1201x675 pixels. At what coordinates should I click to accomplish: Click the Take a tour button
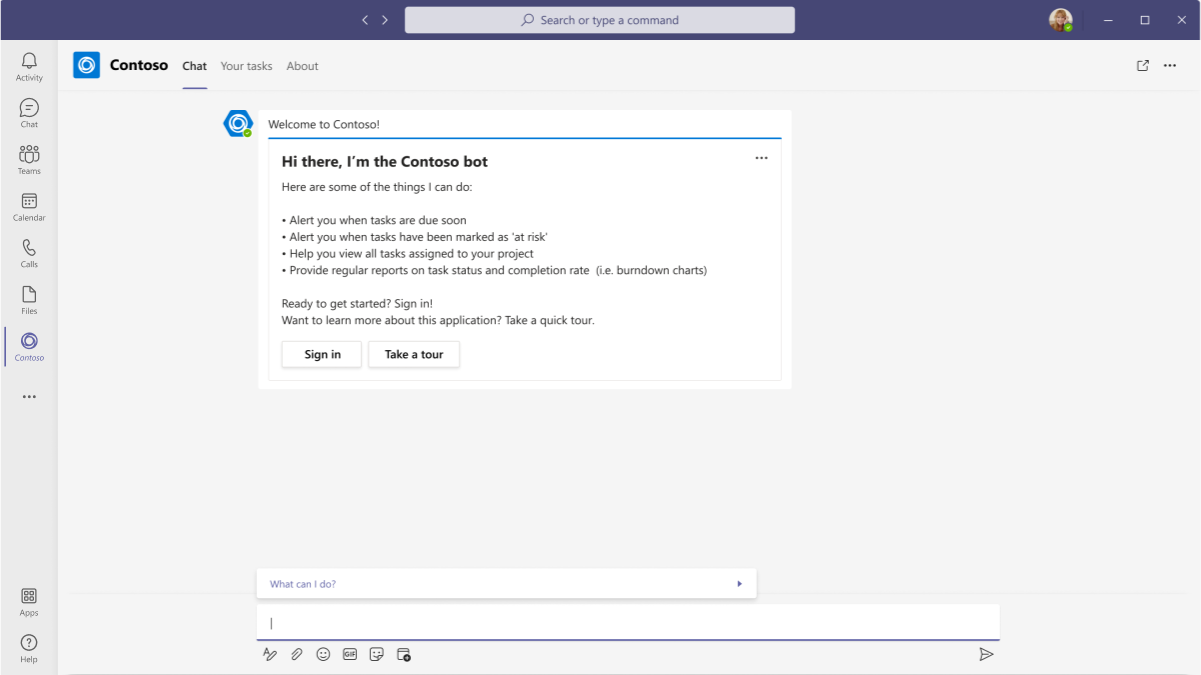414,354
